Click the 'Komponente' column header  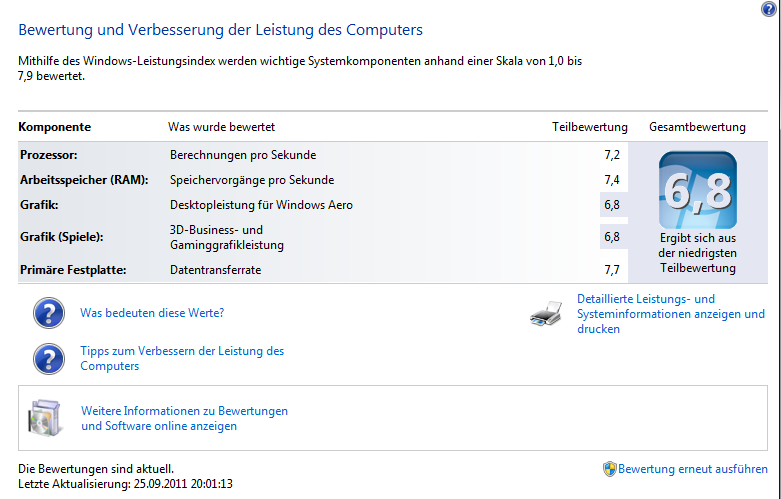click(x=54, y=127)
